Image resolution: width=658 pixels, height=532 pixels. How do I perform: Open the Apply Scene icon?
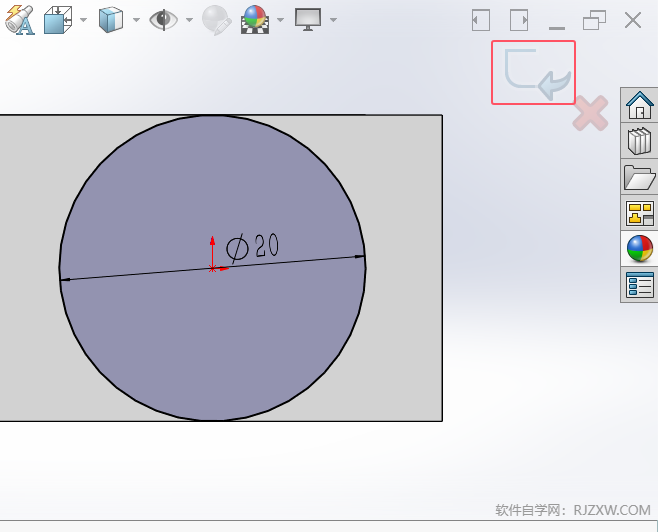255,20
